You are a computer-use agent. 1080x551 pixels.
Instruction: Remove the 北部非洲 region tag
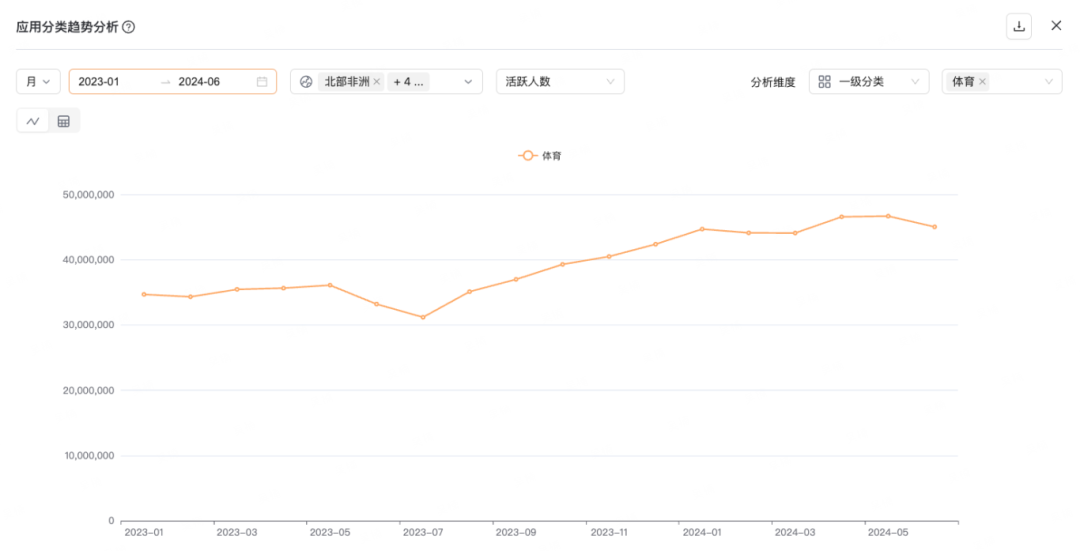tap(377, 82)
